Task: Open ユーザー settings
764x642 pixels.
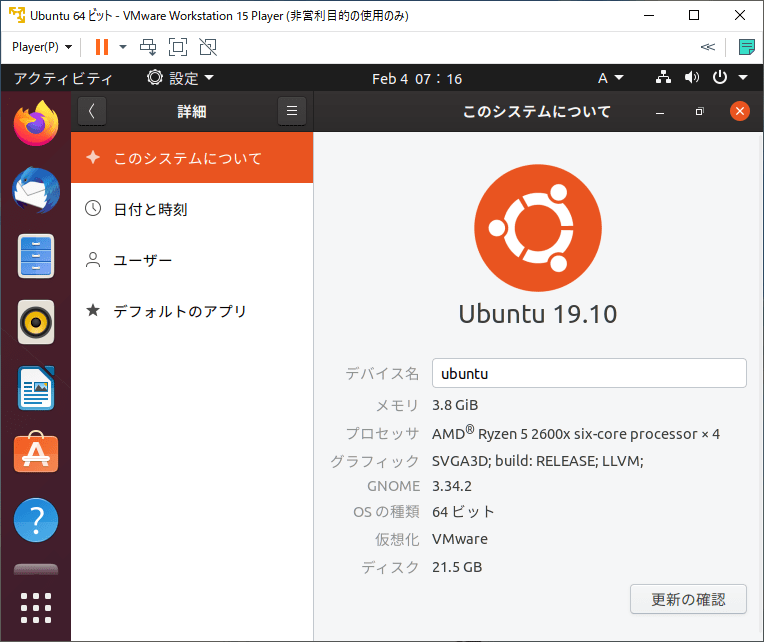Action: pyautogui.click(x=192, y=260)
